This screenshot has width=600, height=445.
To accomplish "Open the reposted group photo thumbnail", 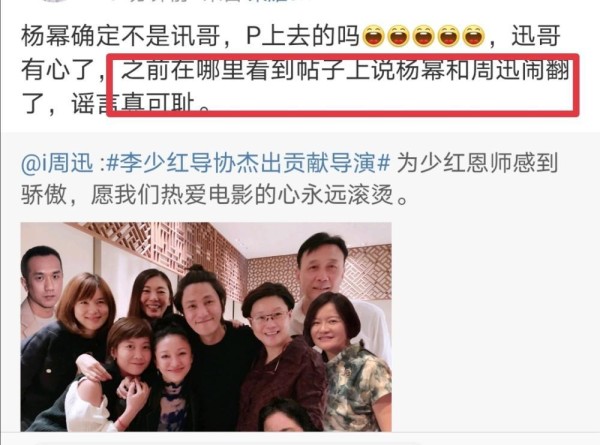I will click(206, 327).
